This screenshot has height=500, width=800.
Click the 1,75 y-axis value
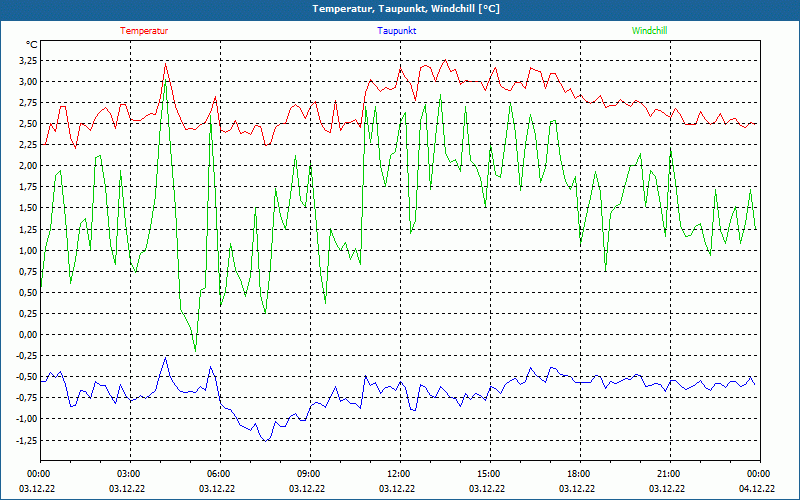pyautogui.click(x=29, y=187)
